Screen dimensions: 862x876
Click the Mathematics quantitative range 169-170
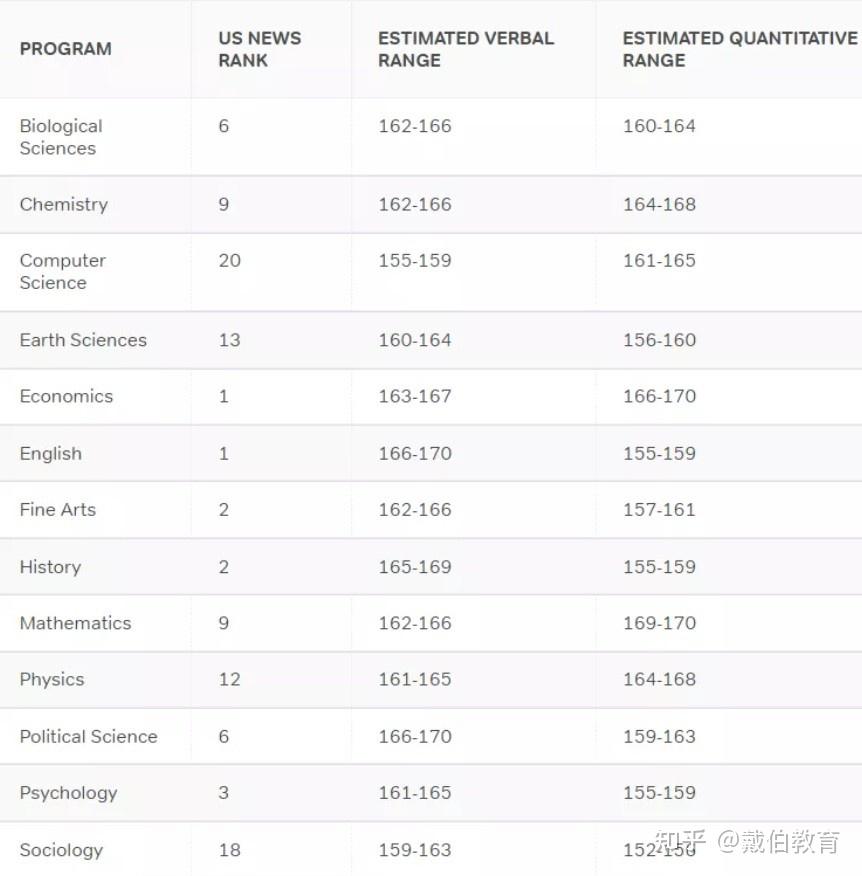click(x=659, y=623)
